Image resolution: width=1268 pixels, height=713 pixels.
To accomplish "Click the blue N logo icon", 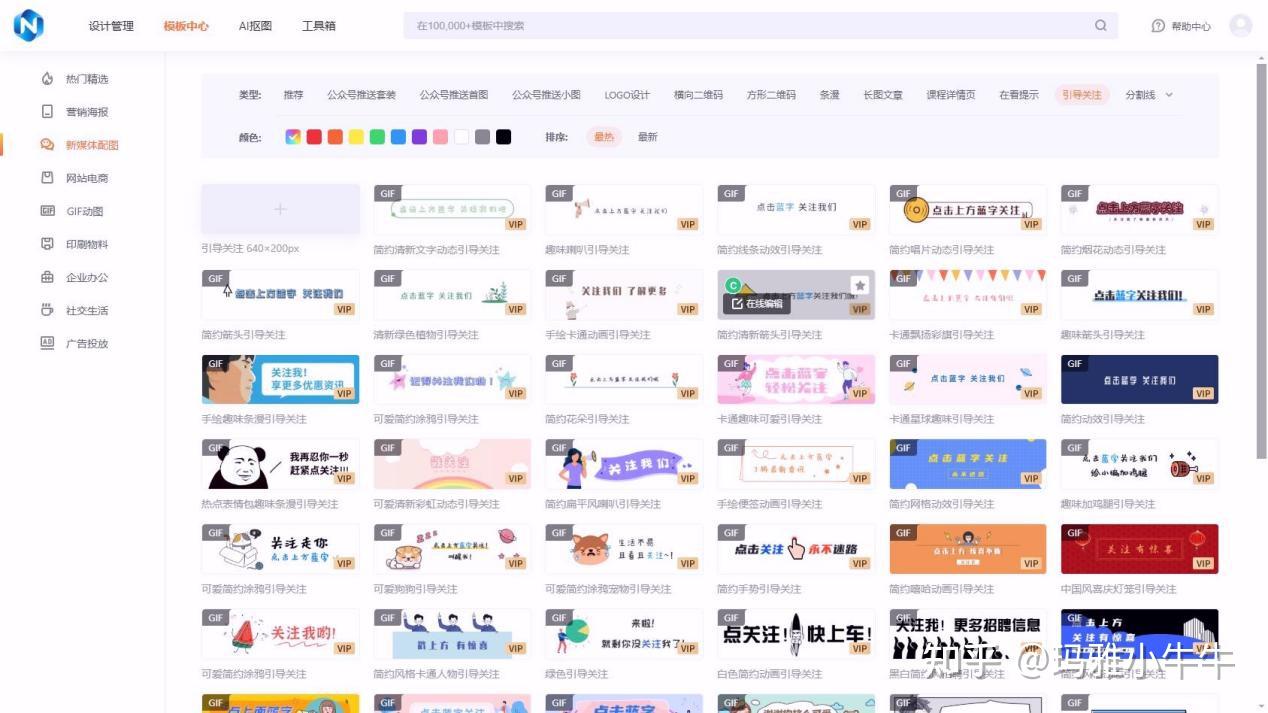I will click(x=28, y=25).
